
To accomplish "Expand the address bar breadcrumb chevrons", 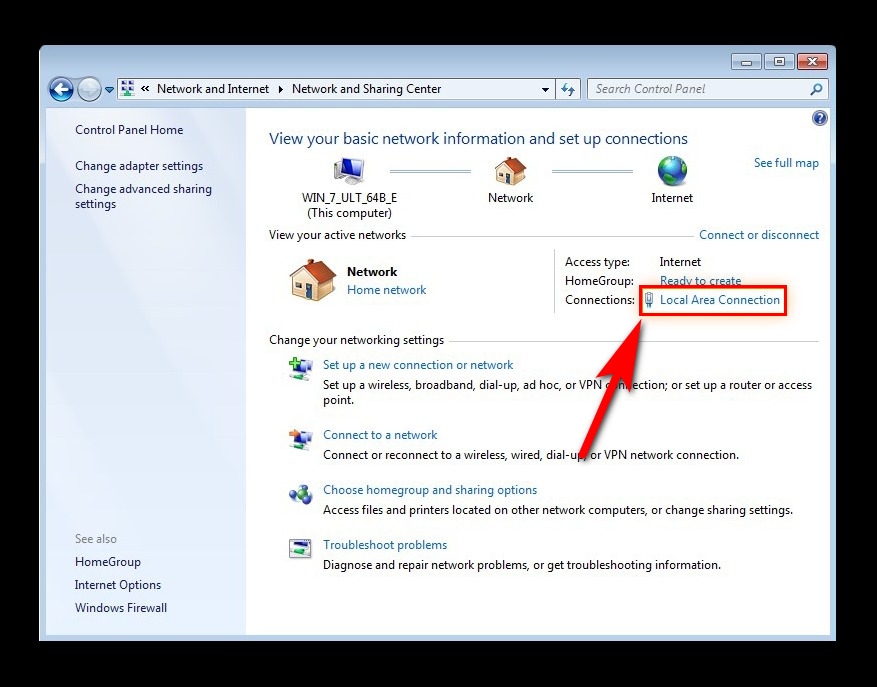I will point(145,88).
